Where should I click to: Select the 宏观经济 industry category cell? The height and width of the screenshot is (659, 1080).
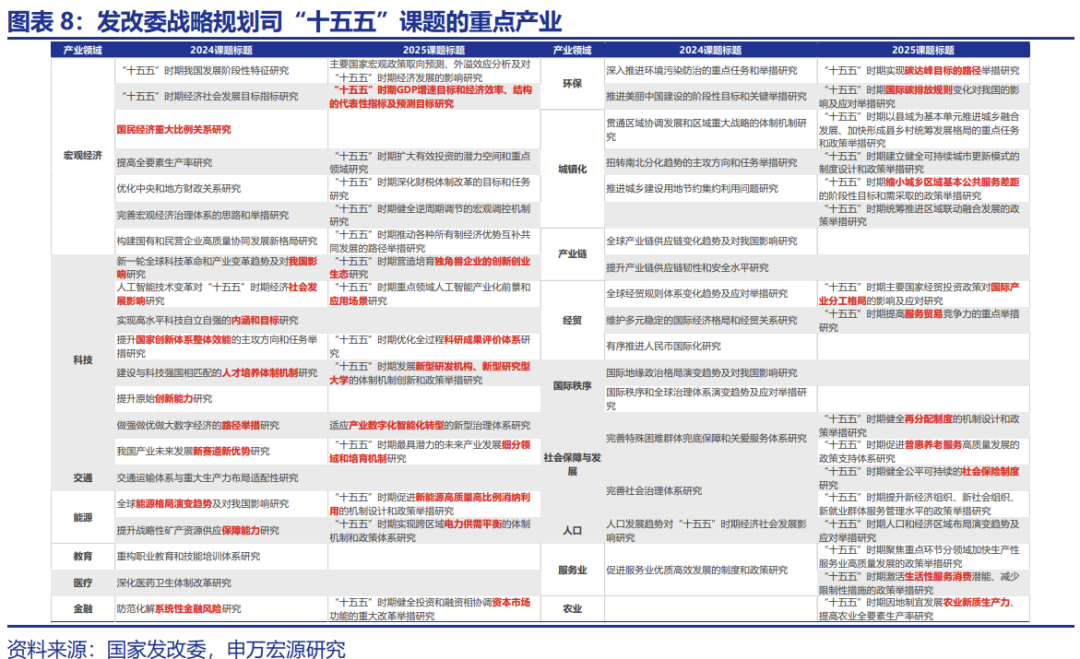pyautogui.click(x=82, y=155)
